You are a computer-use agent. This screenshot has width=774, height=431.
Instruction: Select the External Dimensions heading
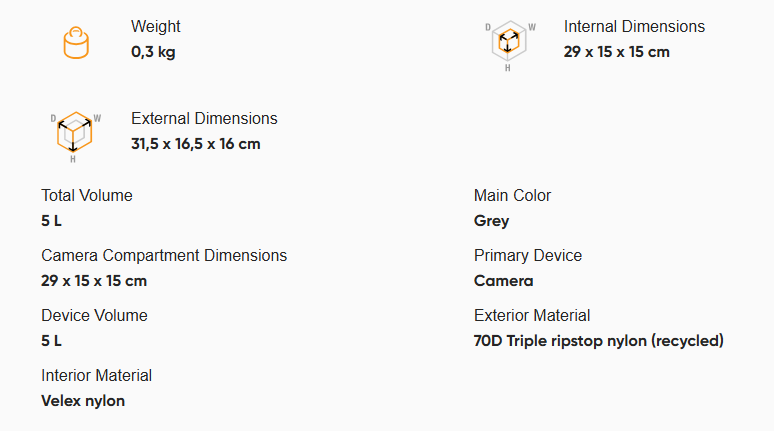pyautogui.click(x=204, y=118)
